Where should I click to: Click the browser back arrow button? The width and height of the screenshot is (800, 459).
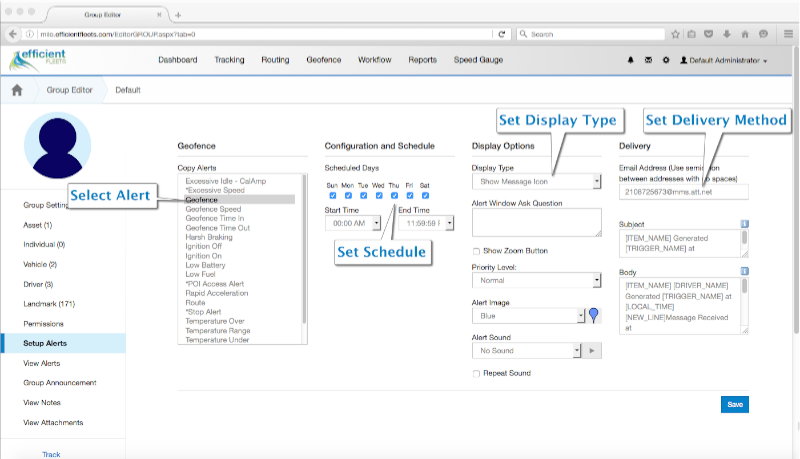pos(13,34)
